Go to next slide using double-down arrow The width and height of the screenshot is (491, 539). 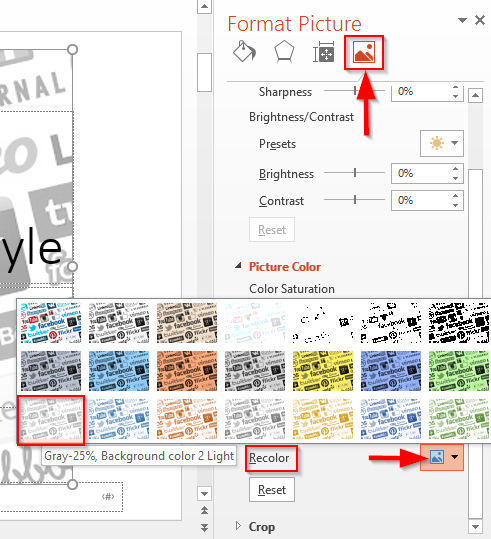pos(204,527)
